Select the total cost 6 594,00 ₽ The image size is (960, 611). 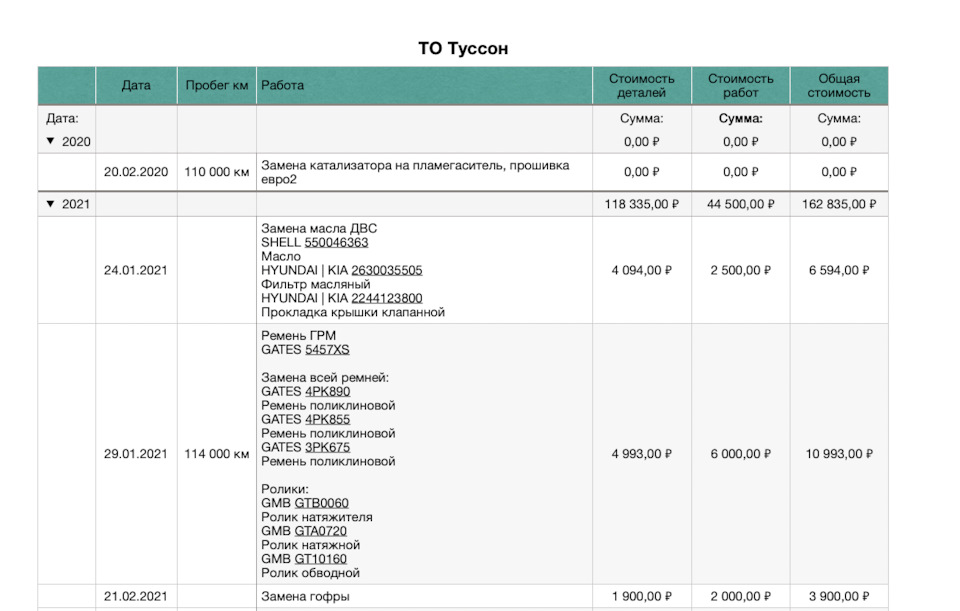839,270
